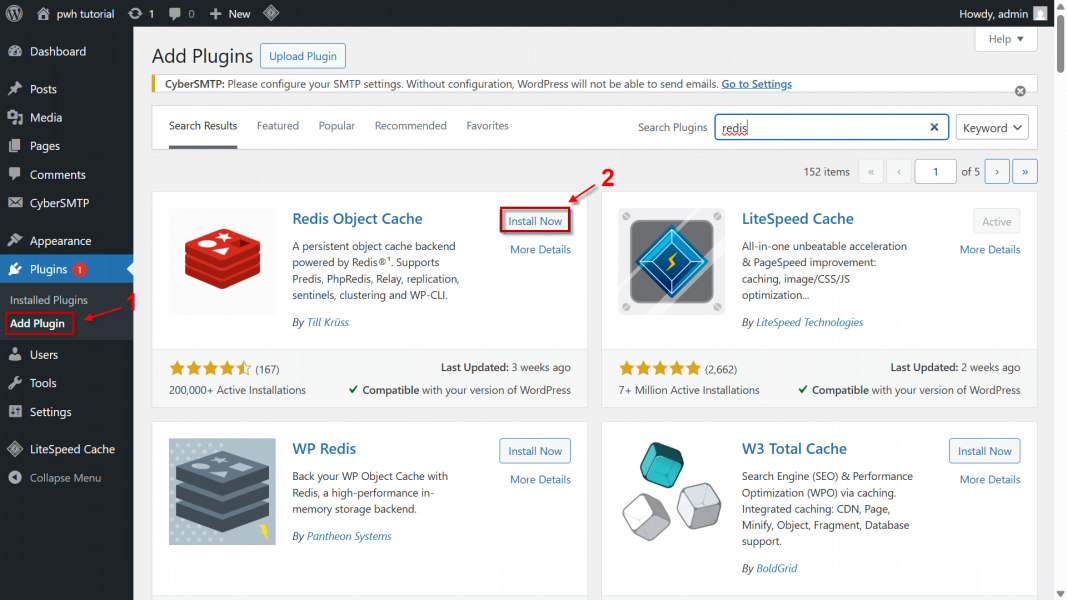Click the admin avatar image
Screen dimensions: 1067x600
1040,14
